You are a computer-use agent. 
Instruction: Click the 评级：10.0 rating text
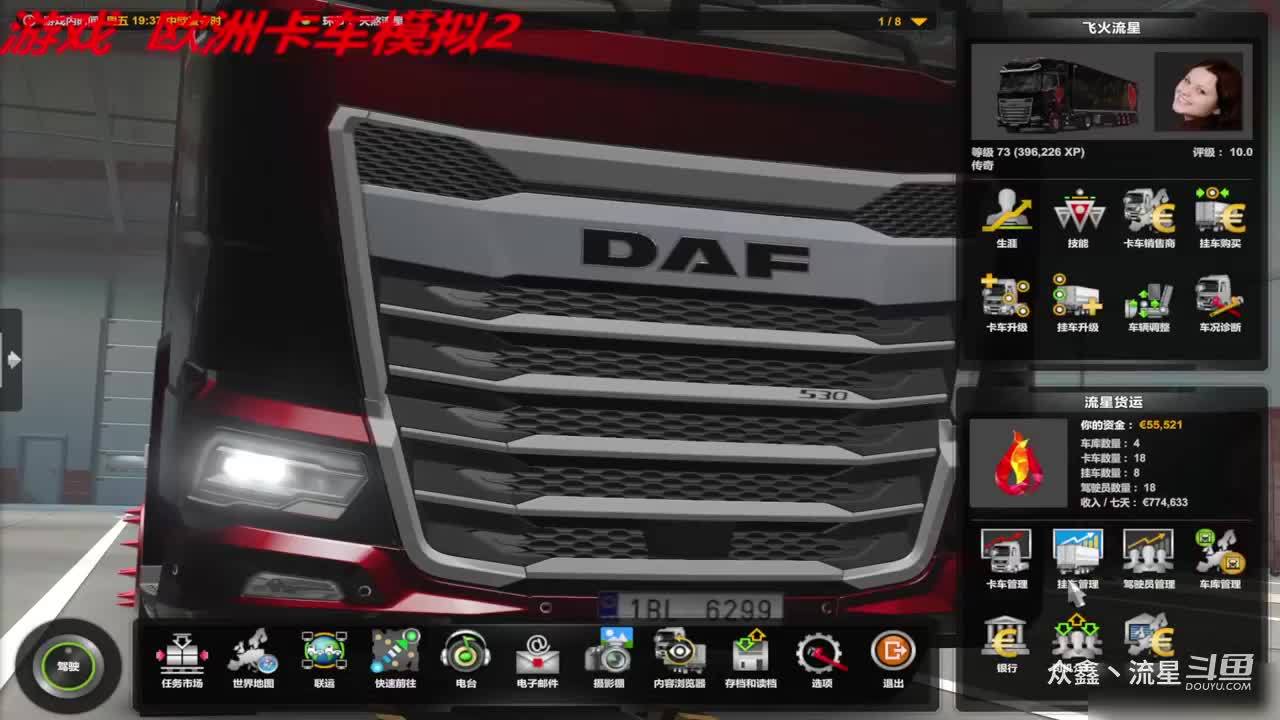(1222, 152)
